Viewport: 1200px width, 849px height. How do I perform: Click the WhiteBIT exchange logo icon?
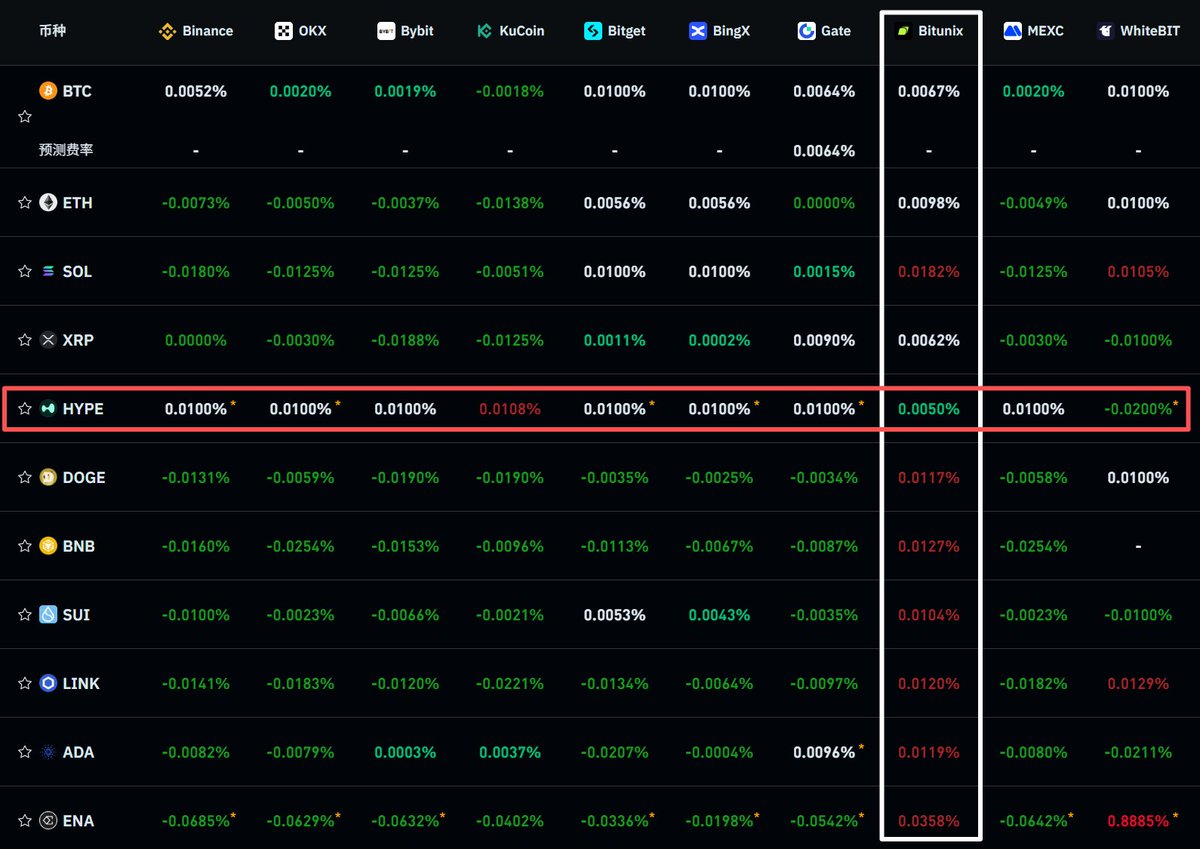coord(1105,31)
